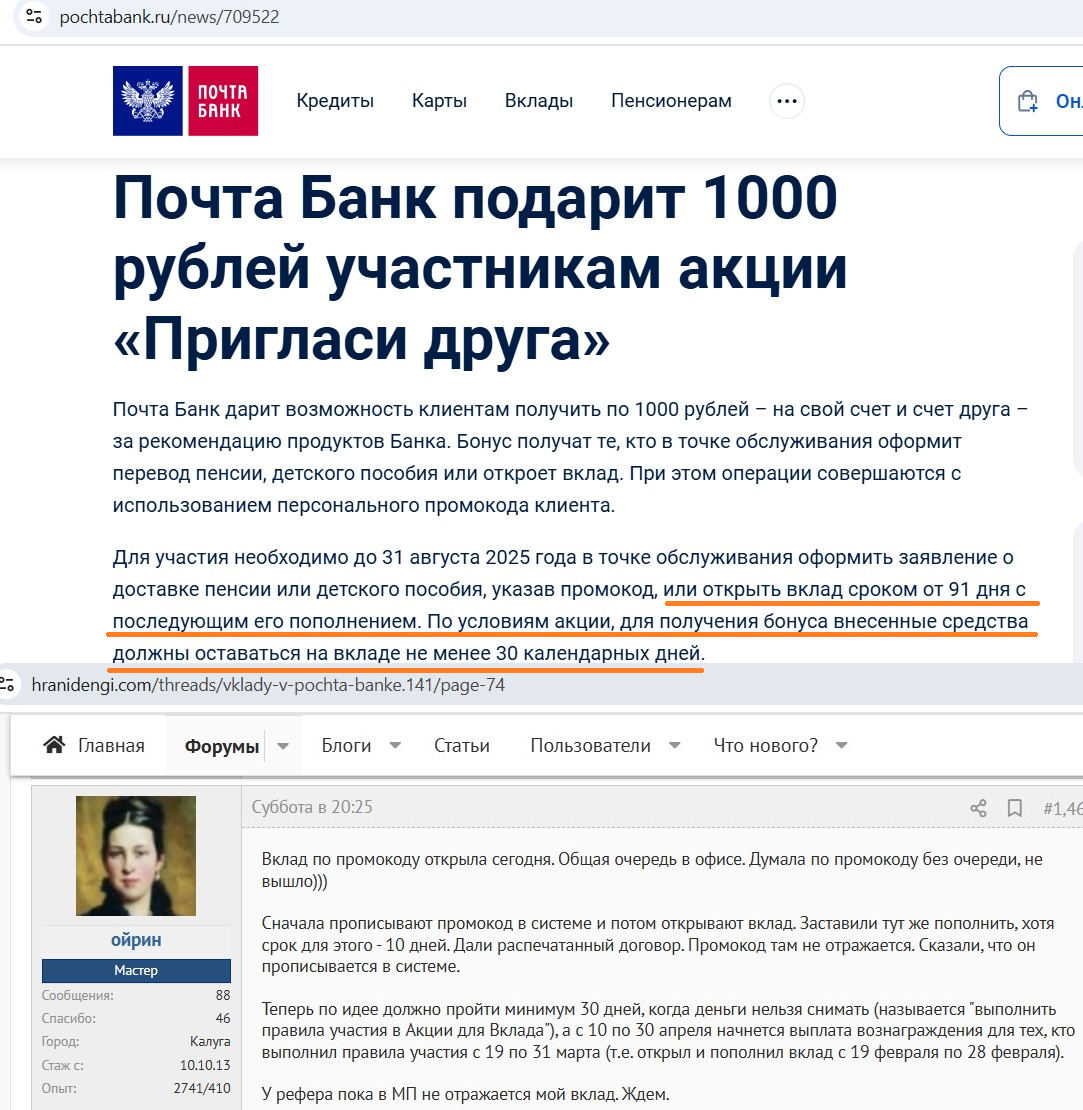Screen dimensions: 1083x1110
Task: Click the city value Калуга
Action: click(x=210, y=1041)
